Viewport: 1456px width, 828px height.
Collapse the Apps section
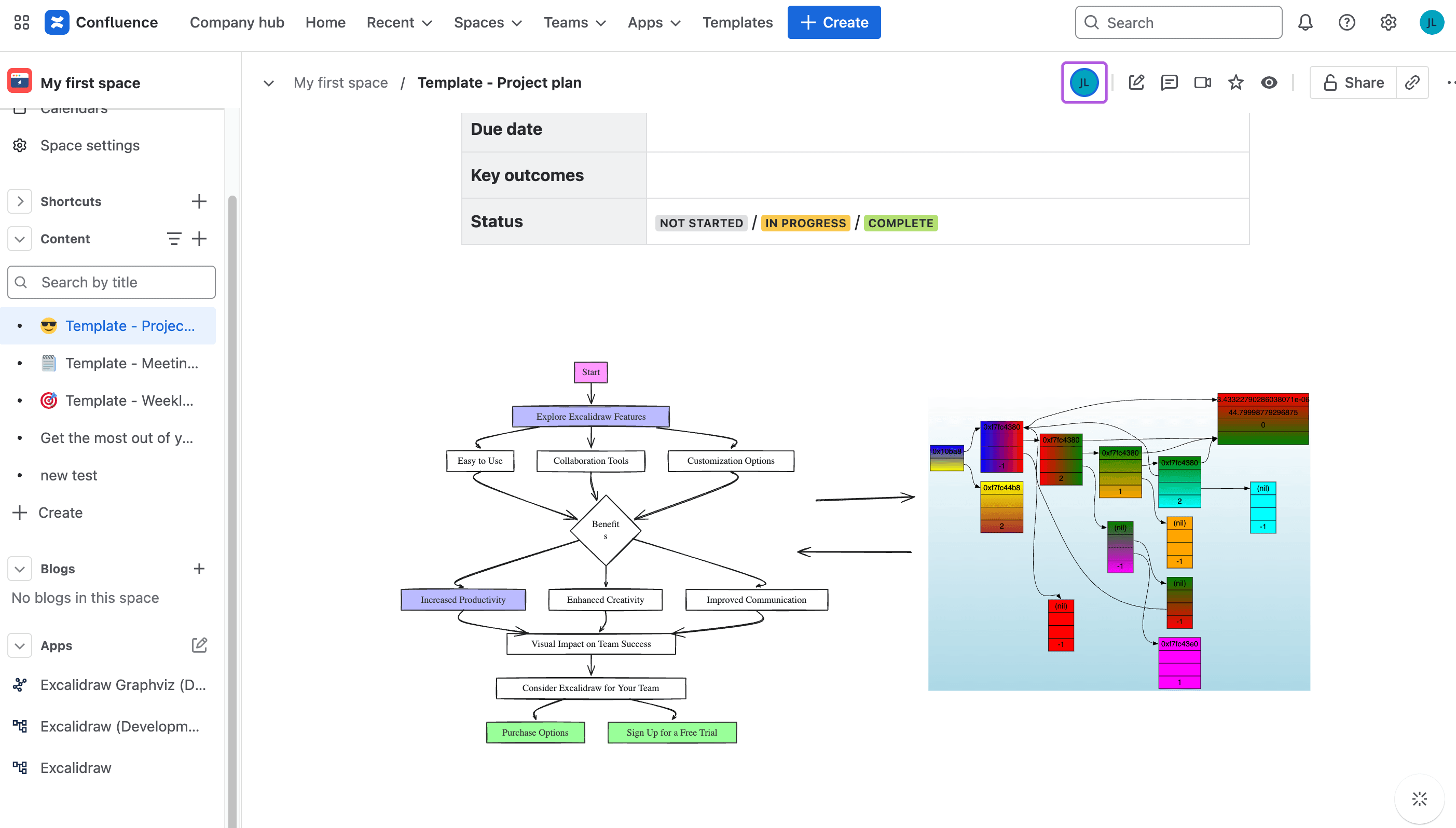tap(19, 645)
